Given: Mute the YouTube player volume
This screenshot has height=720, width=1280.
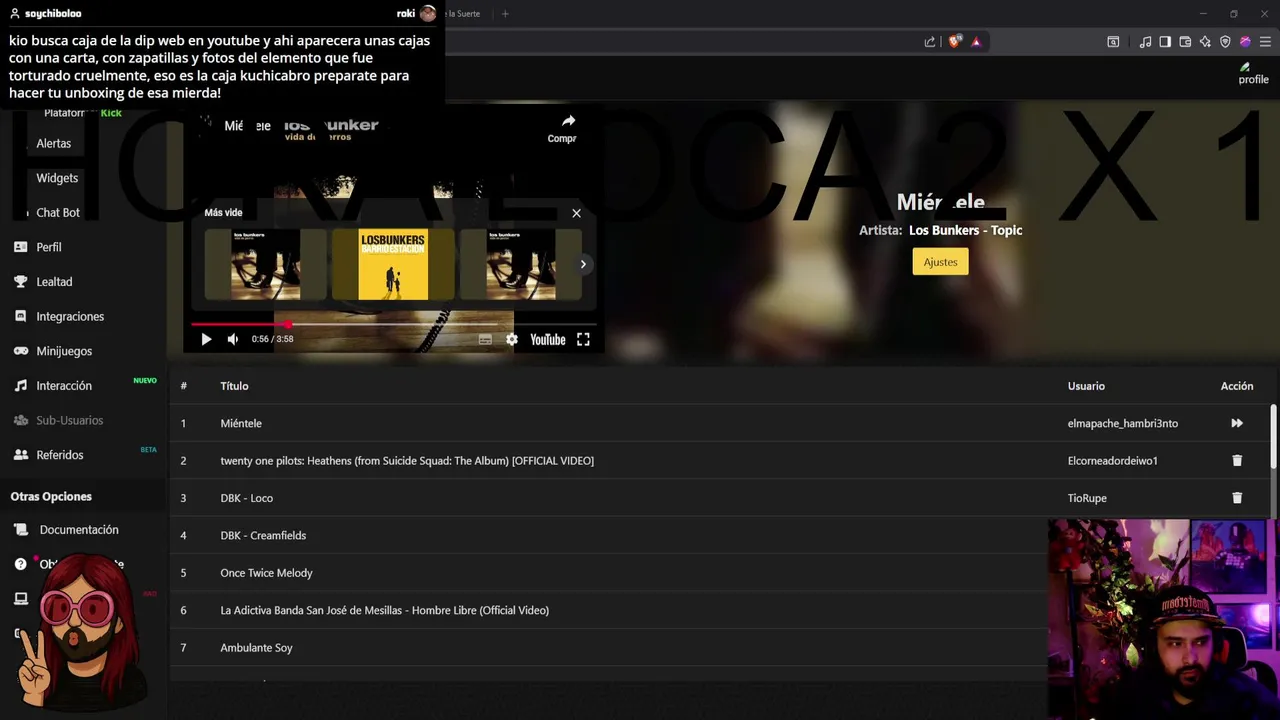Looking at the screenshot, I should (x=233, y=339).
